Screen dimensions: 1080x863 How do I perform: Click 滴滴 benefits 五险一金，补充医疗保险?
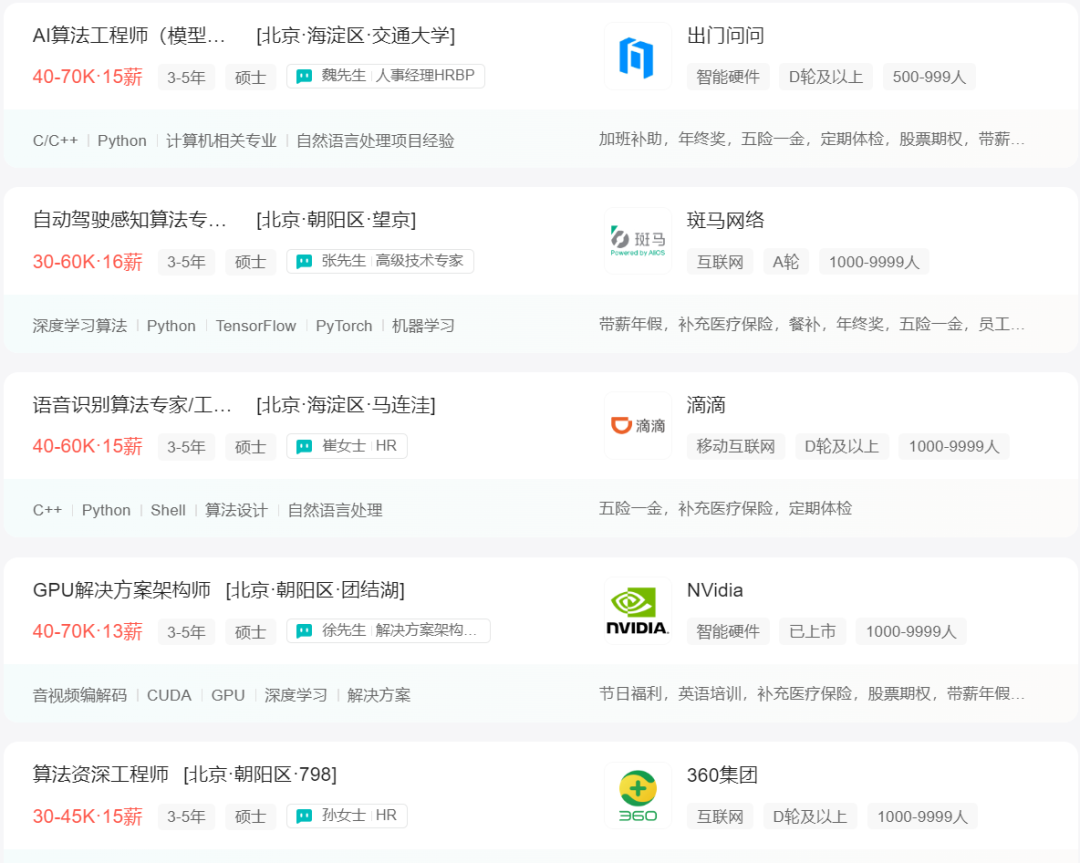[725, 508]
